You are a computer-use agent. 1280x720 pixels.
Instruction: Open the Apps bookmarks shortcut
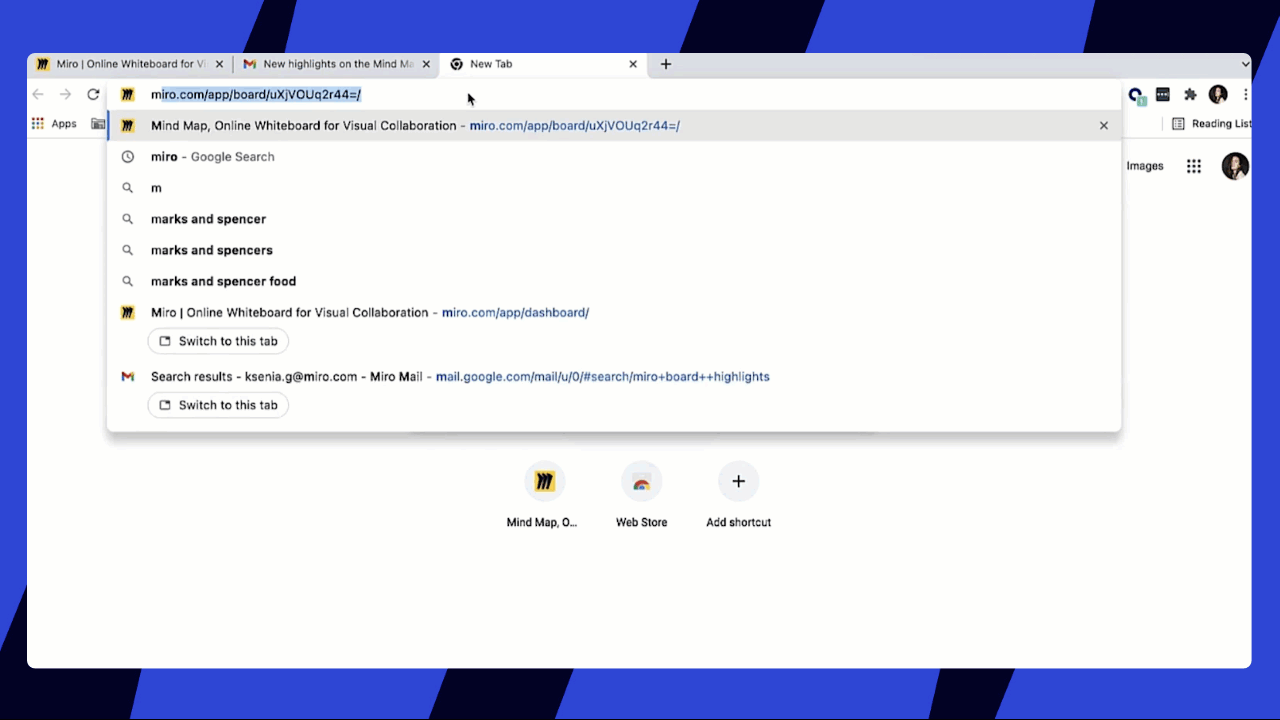[x=54, y=124]
